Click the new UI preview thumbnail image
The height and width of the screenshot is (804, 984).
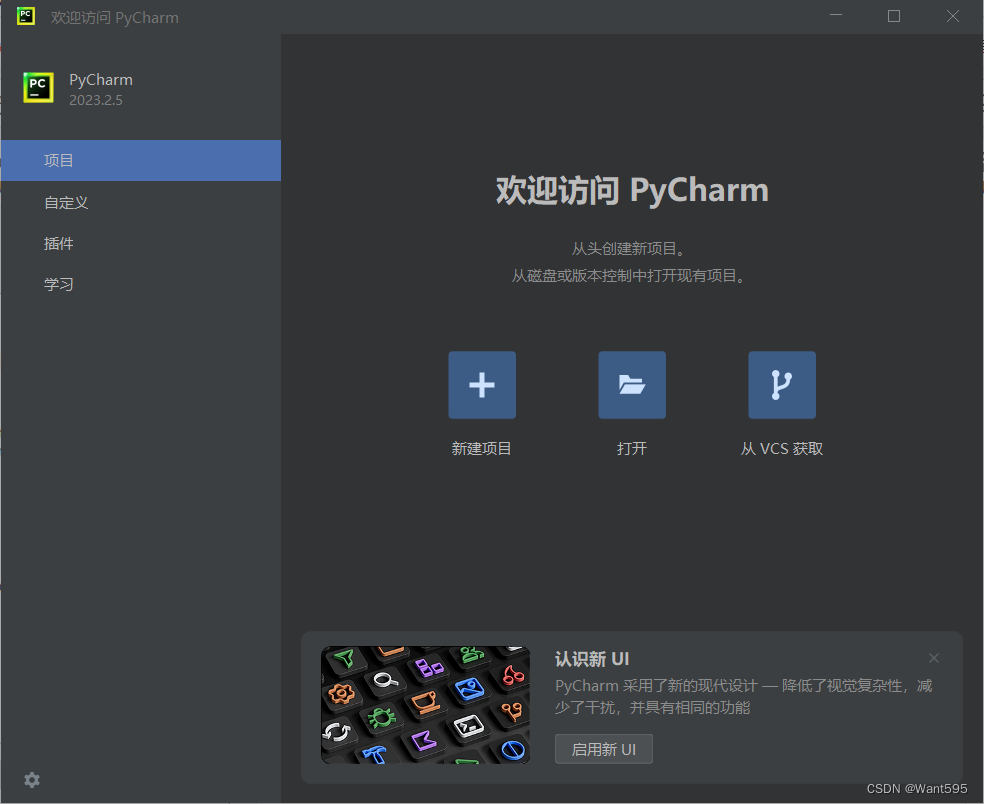click(x=425, y=705)
